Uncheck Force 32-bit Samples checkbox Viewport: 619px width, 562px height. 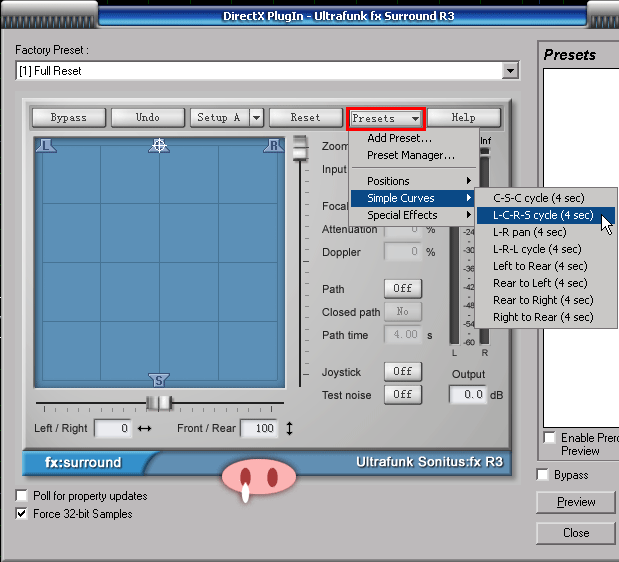(x=21, y=514)
